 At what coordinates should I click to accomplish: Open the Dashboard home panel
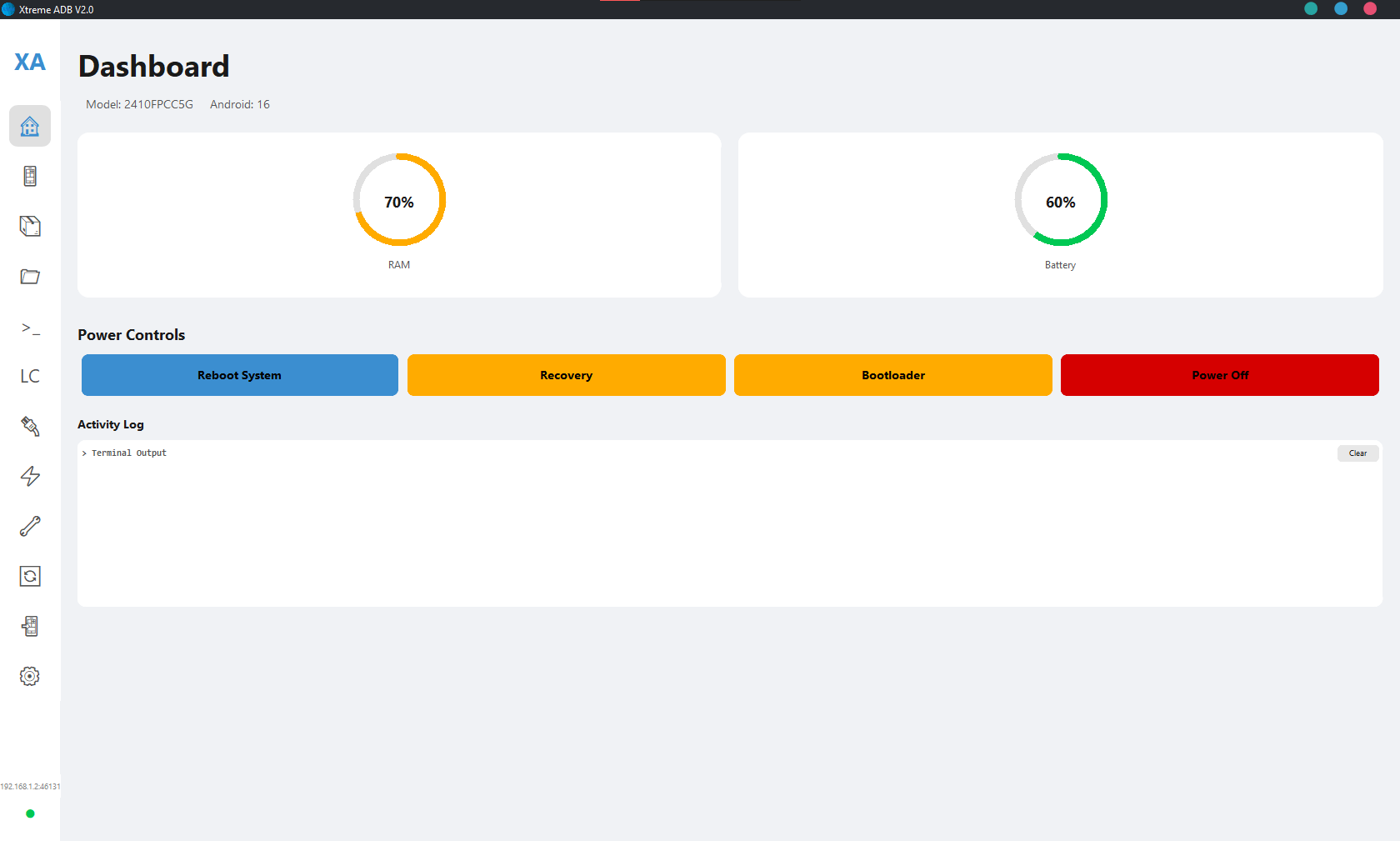(x=29, y=126)
